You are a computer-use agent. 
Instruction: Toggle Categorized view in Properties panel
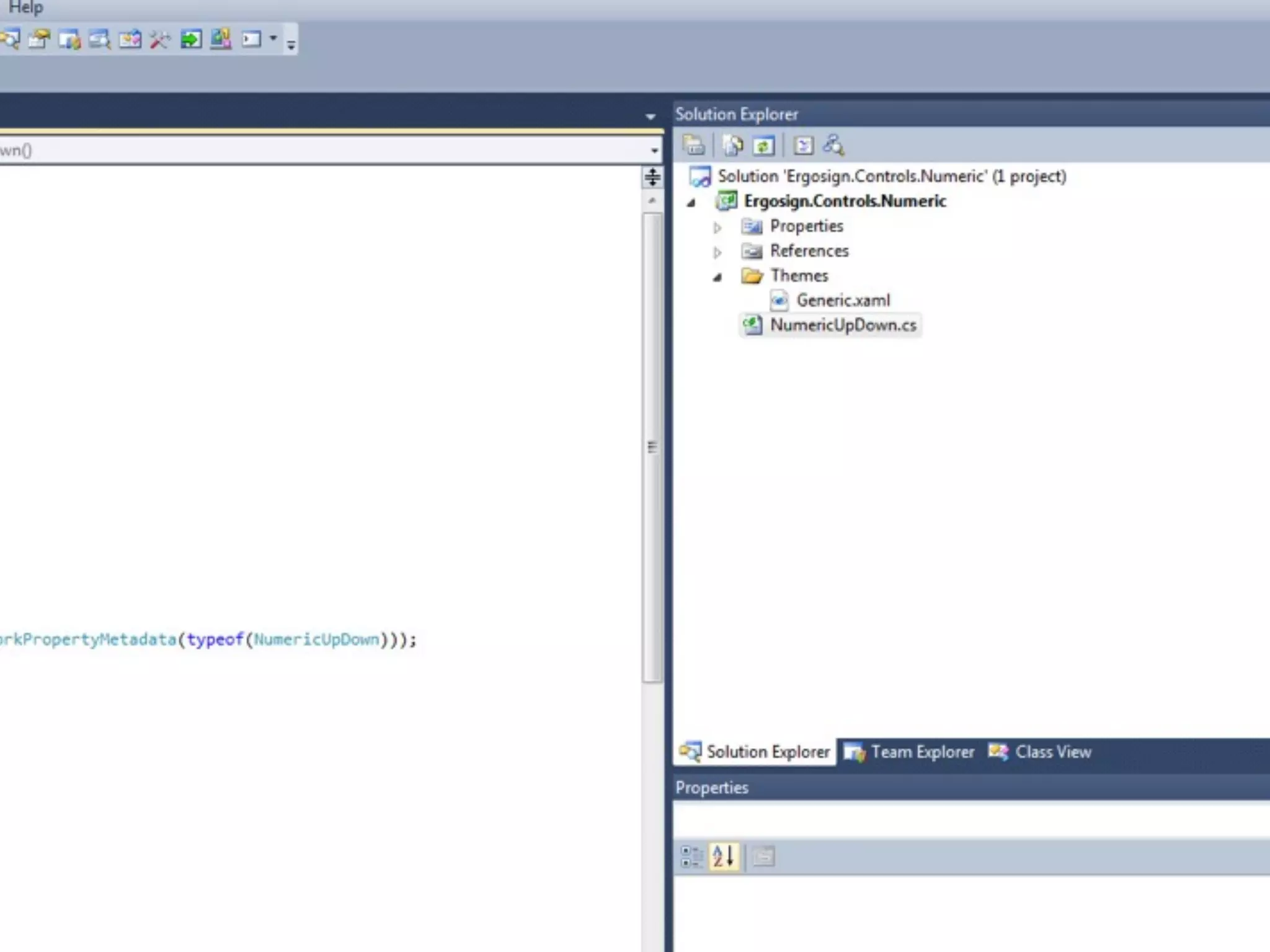pos(690,857)
